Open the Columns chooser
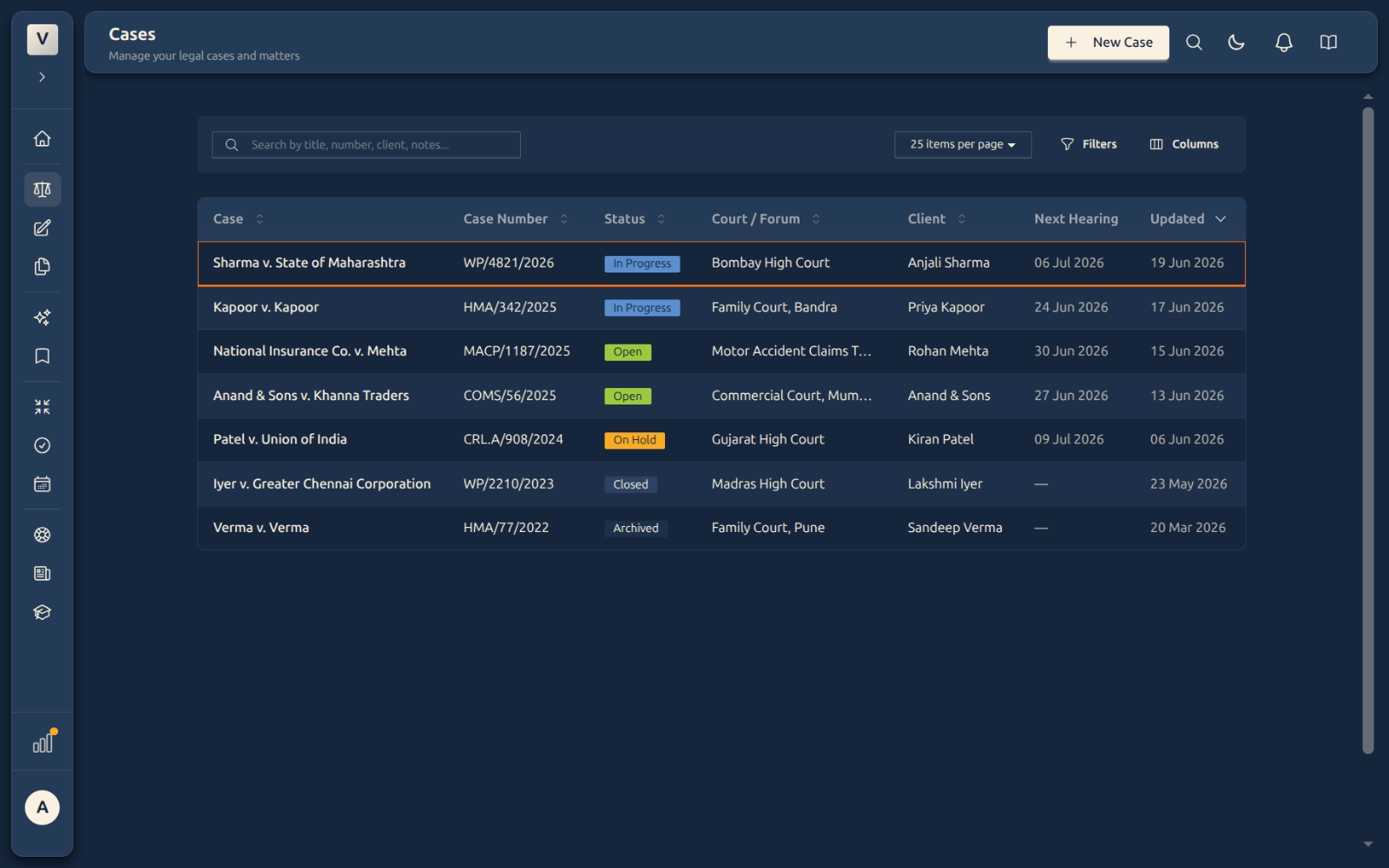This screenshot has height=868, width=1389. coord(1184,144)
